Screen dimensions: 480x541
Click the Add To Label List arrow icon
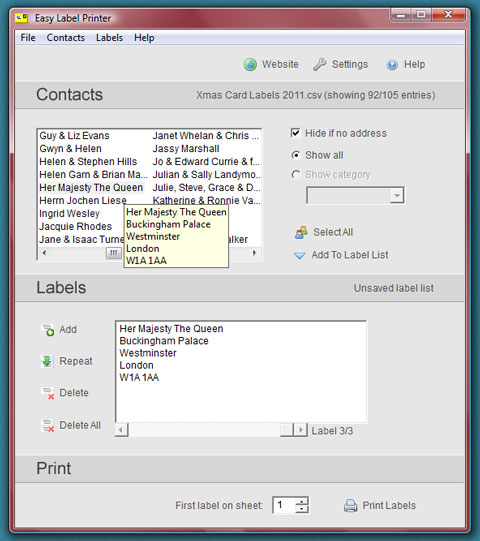[299, 256]
